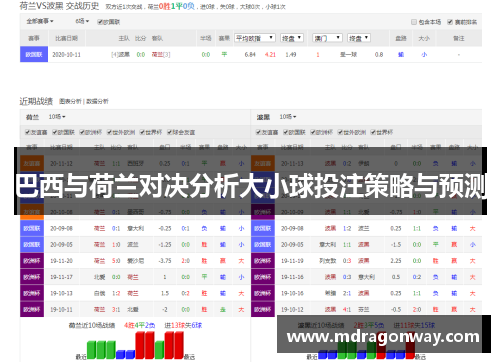
Task: Toggle the 赛前排名 checkbox
Action: tap(450, 22)
